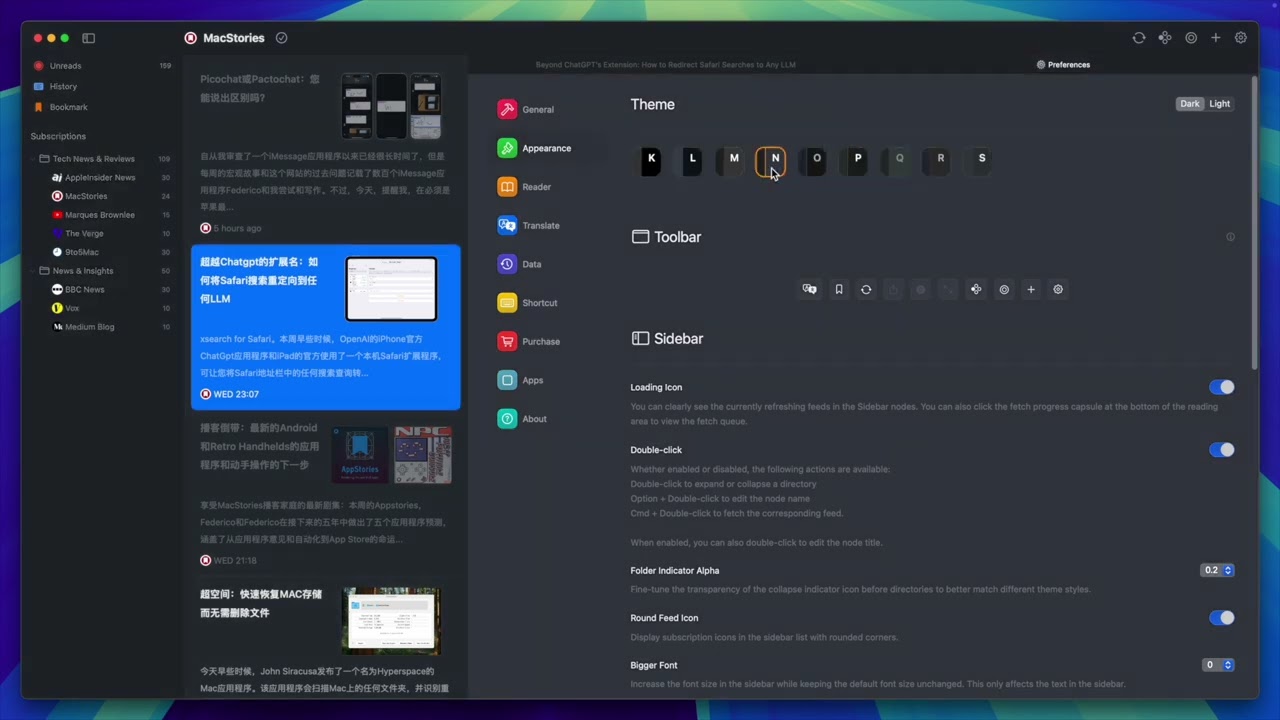Add a subscription with the title bar plus
This screenshot has height=720, width=1280.
pos(1216,38)
